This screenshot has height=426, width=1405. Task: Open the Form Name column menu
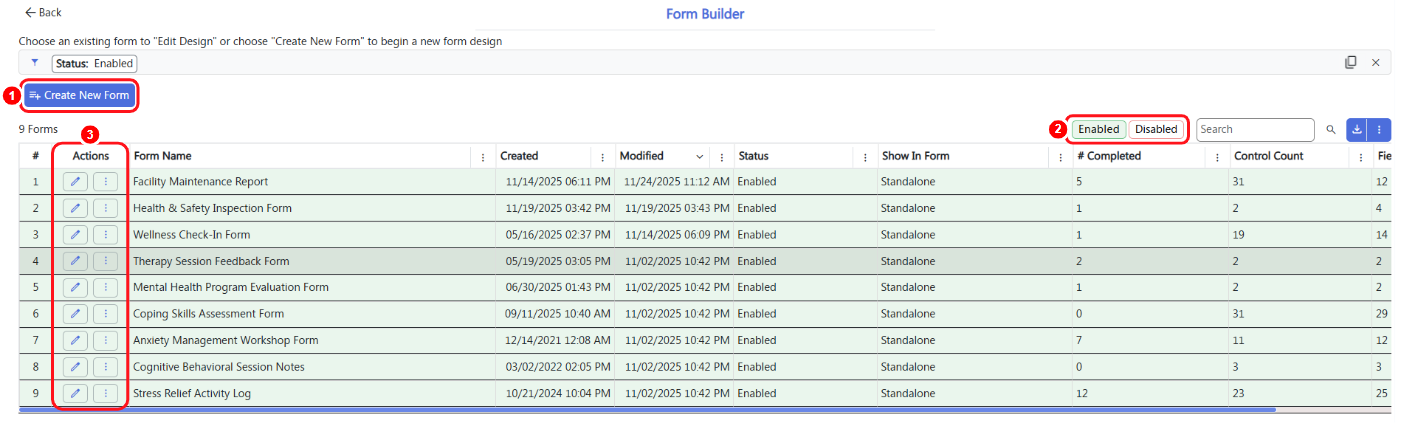pos(483,157)
